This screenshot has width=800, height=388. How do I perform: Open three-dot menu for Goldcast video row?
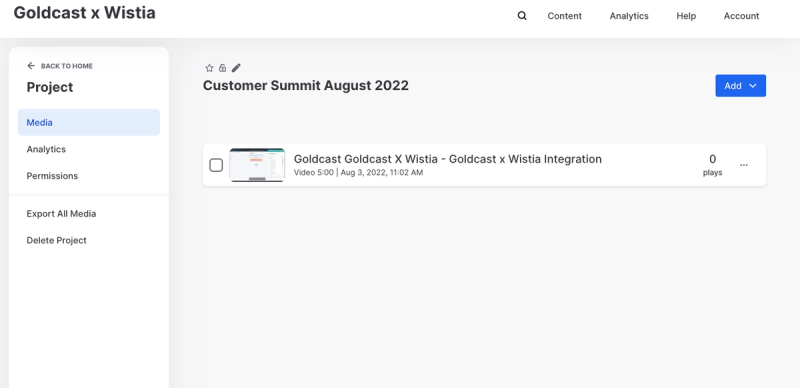pyautogui.click(x=744, y=165)
